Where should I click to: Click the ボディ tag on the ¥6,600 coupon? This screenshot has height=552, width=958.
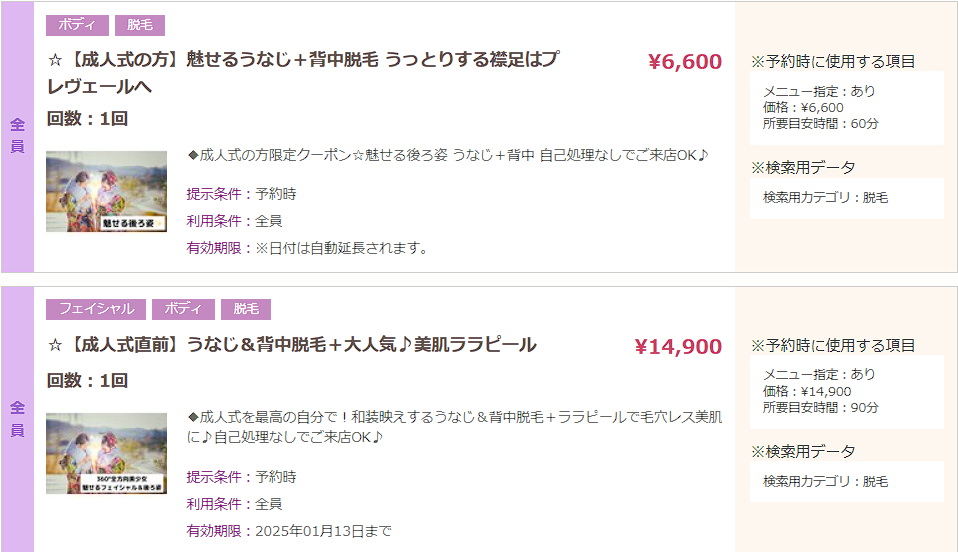pos(77,25)
